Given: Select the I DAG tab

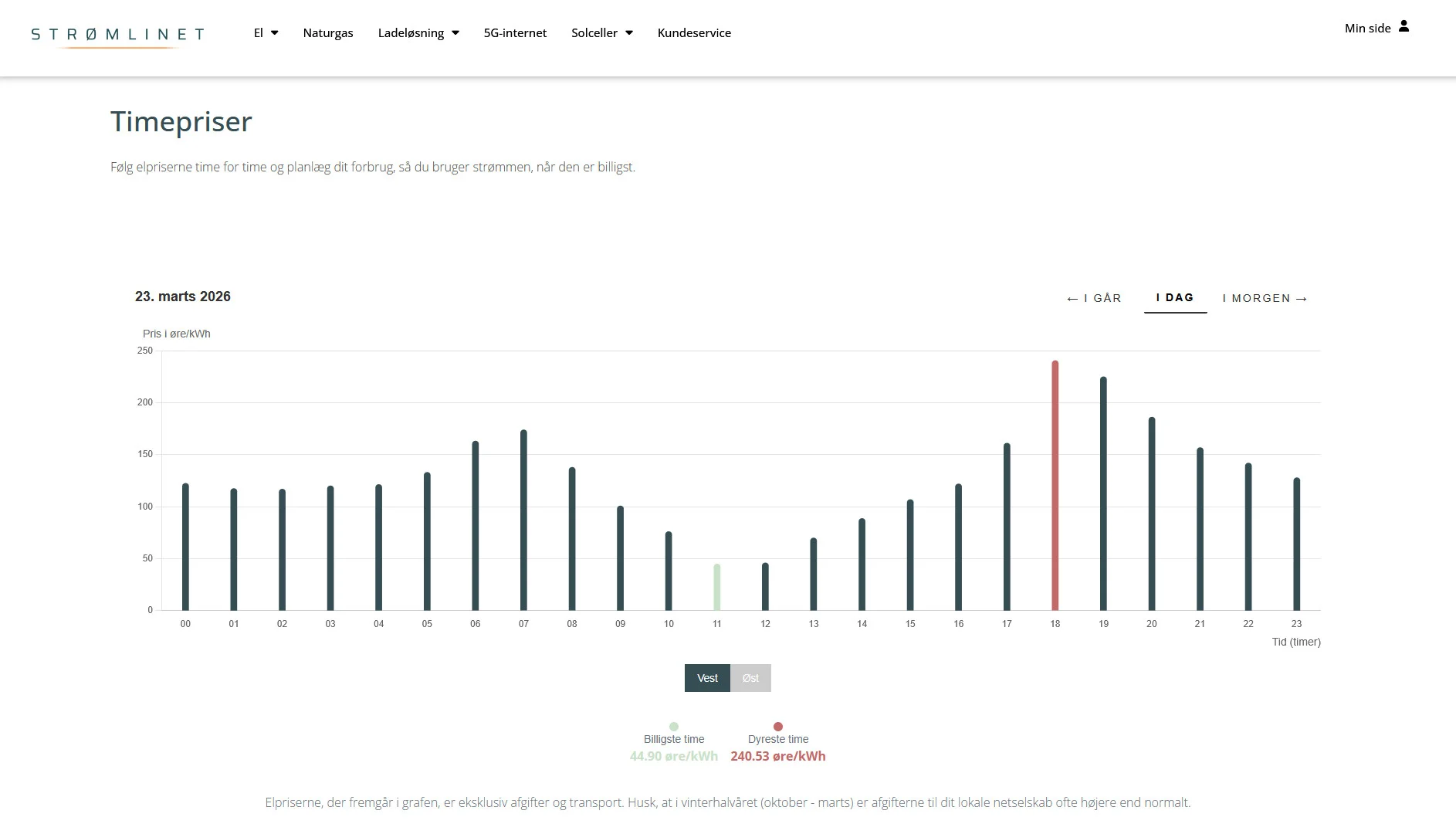Looking at the screenshot, I should 1175,298.
